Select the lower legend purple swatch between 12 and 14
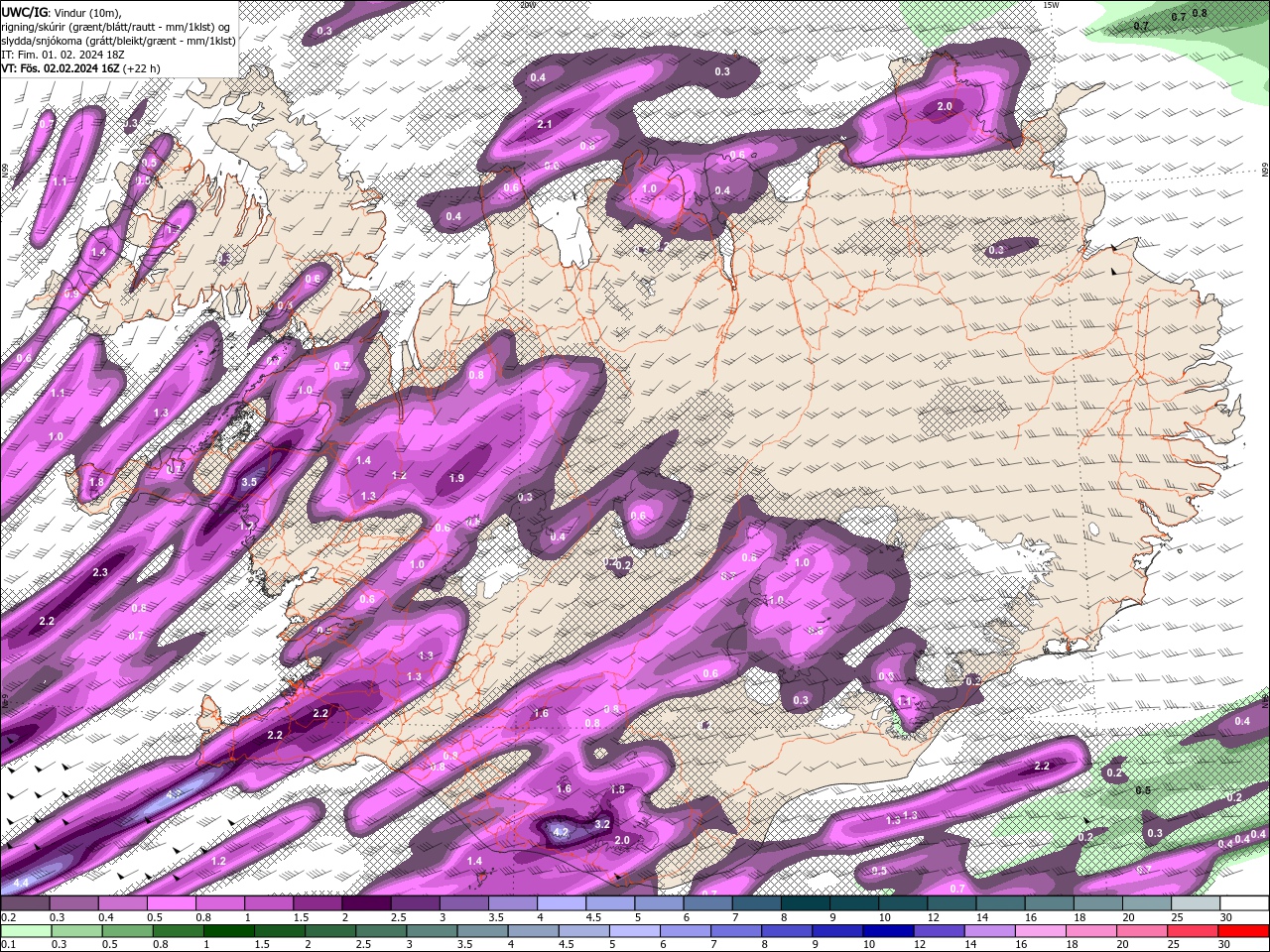 coord(939,931)
